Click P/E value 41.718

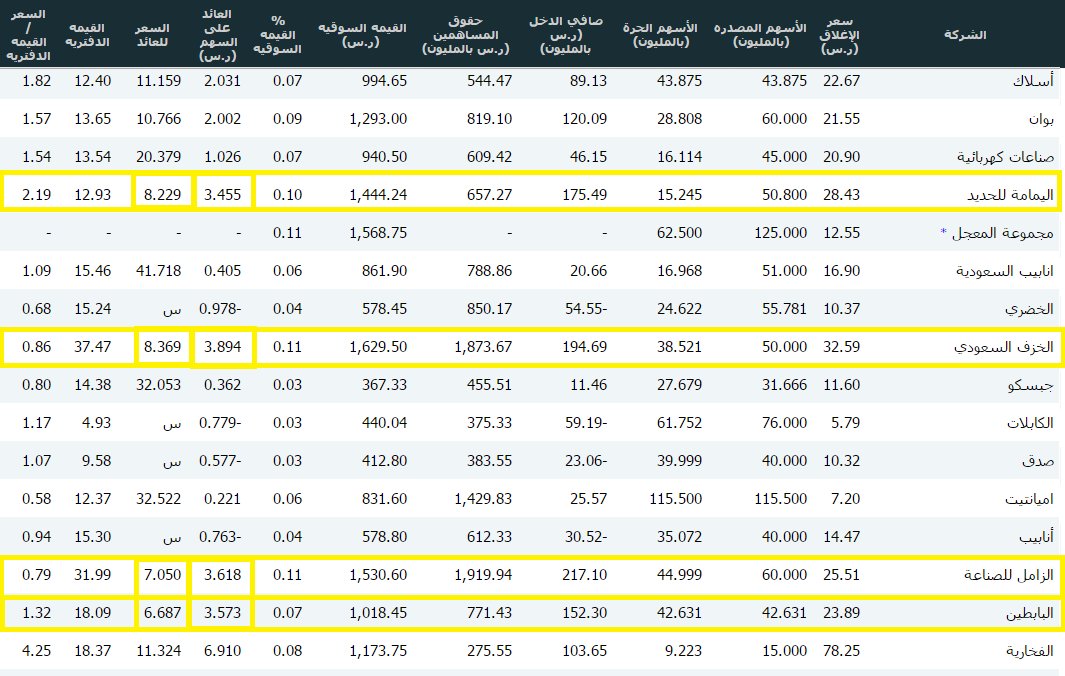tap(159, 271)
